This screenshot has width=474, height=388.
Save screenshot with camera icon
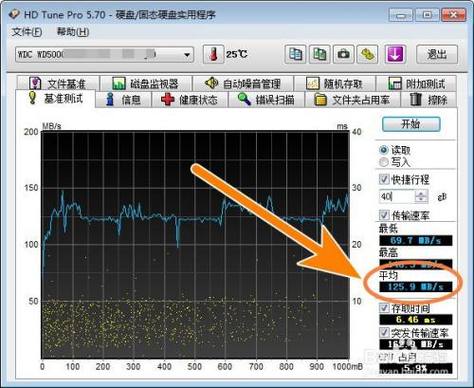coord(344,54)
